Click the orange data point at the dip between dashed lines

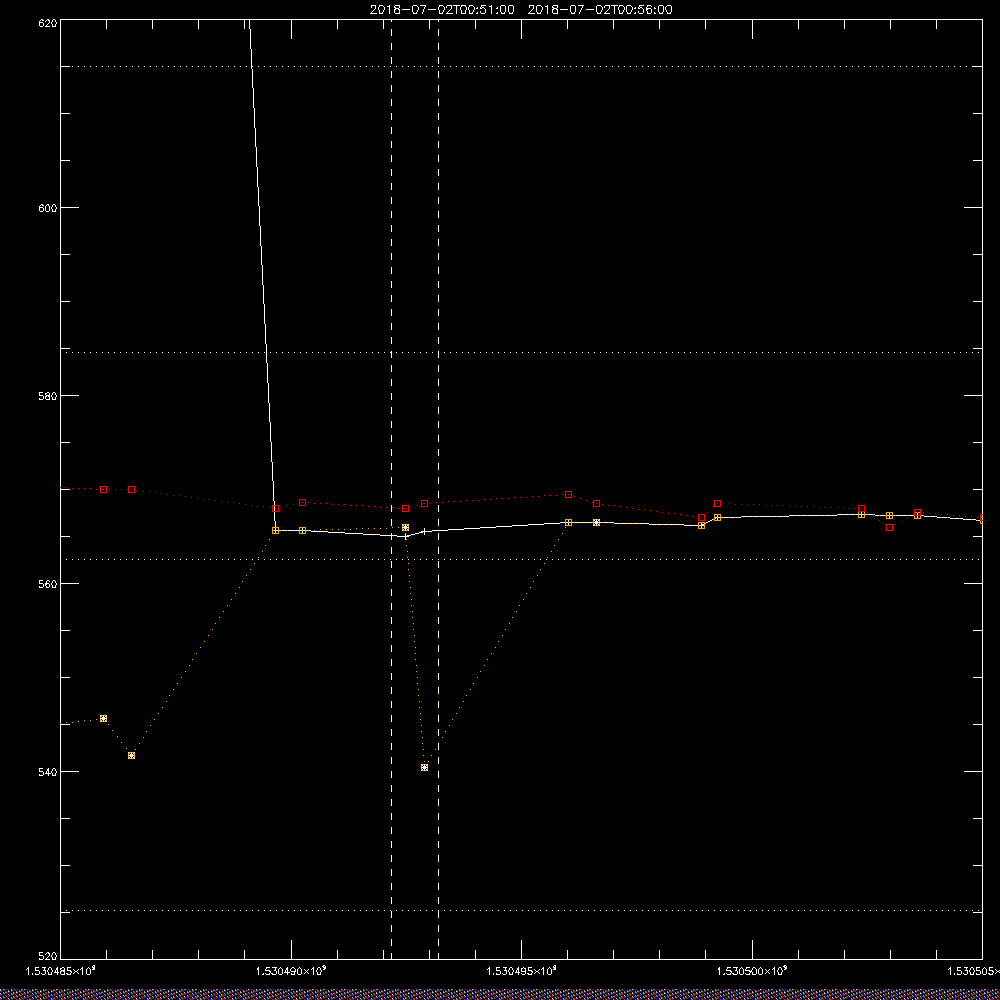pyautogui.click(x=425, y=767)
